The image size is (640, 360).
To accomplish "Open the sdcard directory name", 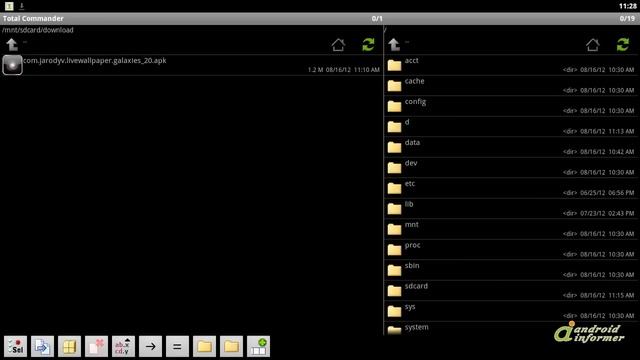I will [416, 286].
